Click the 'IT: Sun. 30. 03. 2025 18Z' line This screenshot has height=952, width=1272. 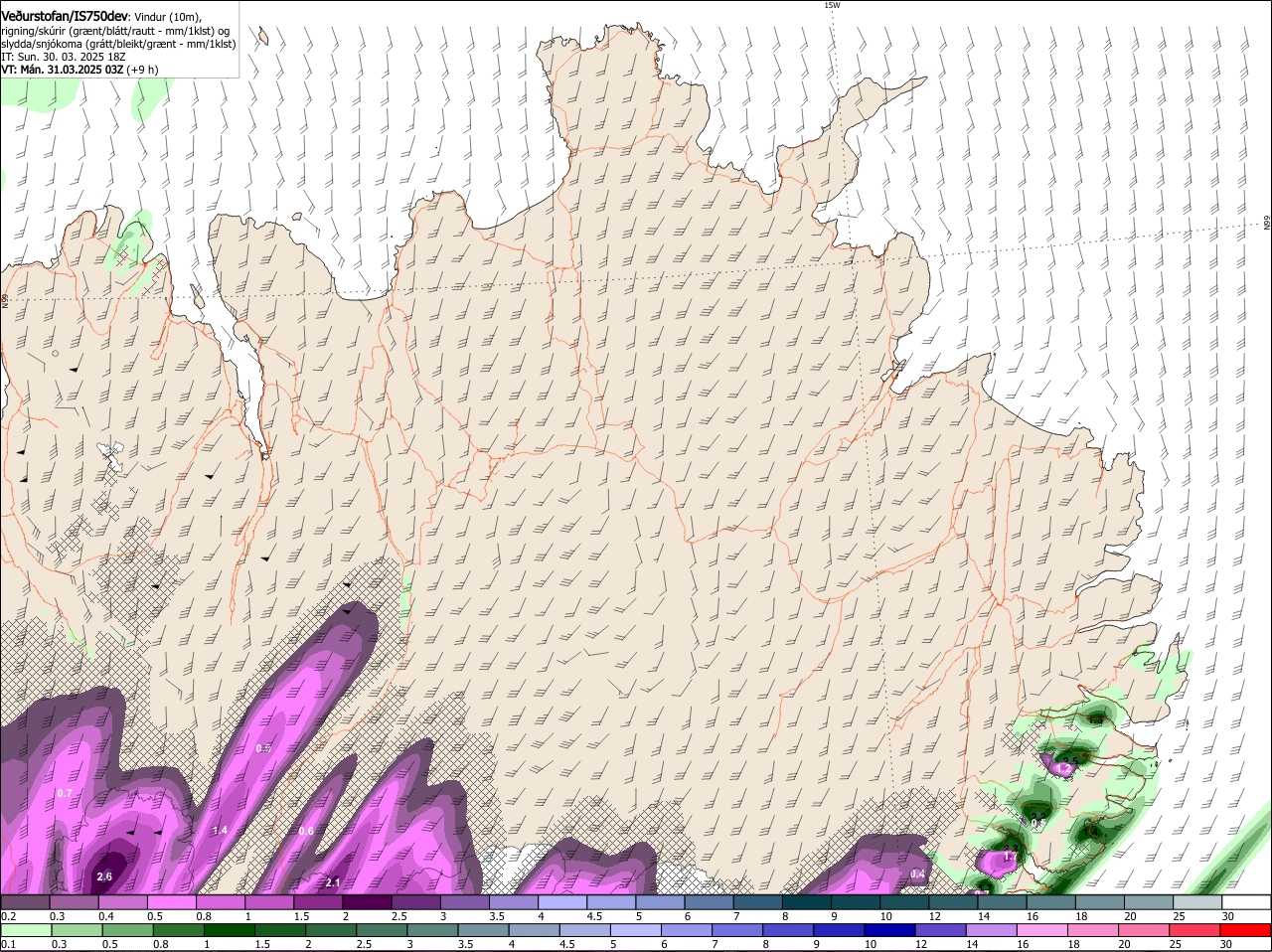tap(63, 57)
